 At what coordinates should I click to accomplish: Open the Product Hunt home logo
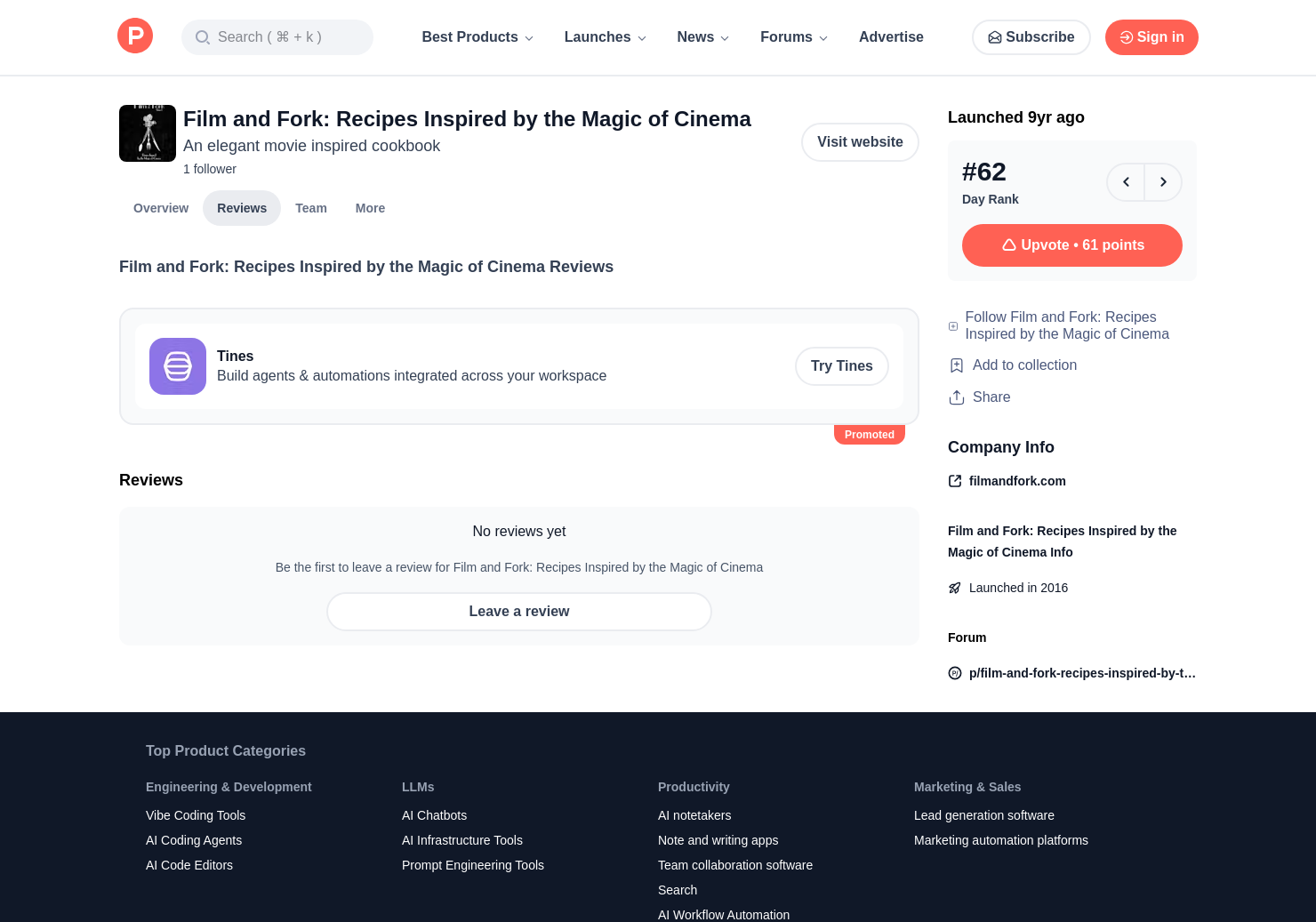point(135,36)
